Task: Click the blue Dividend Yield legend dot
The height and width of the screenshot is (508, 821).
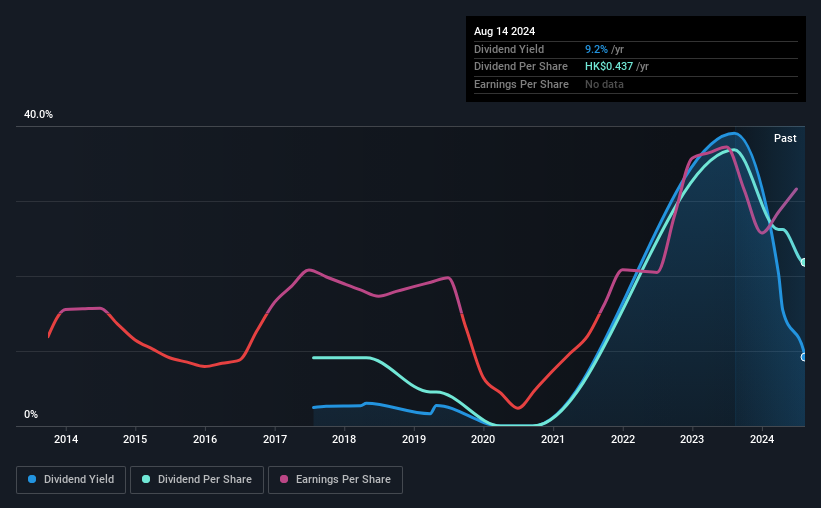Action: pos(32,479)
